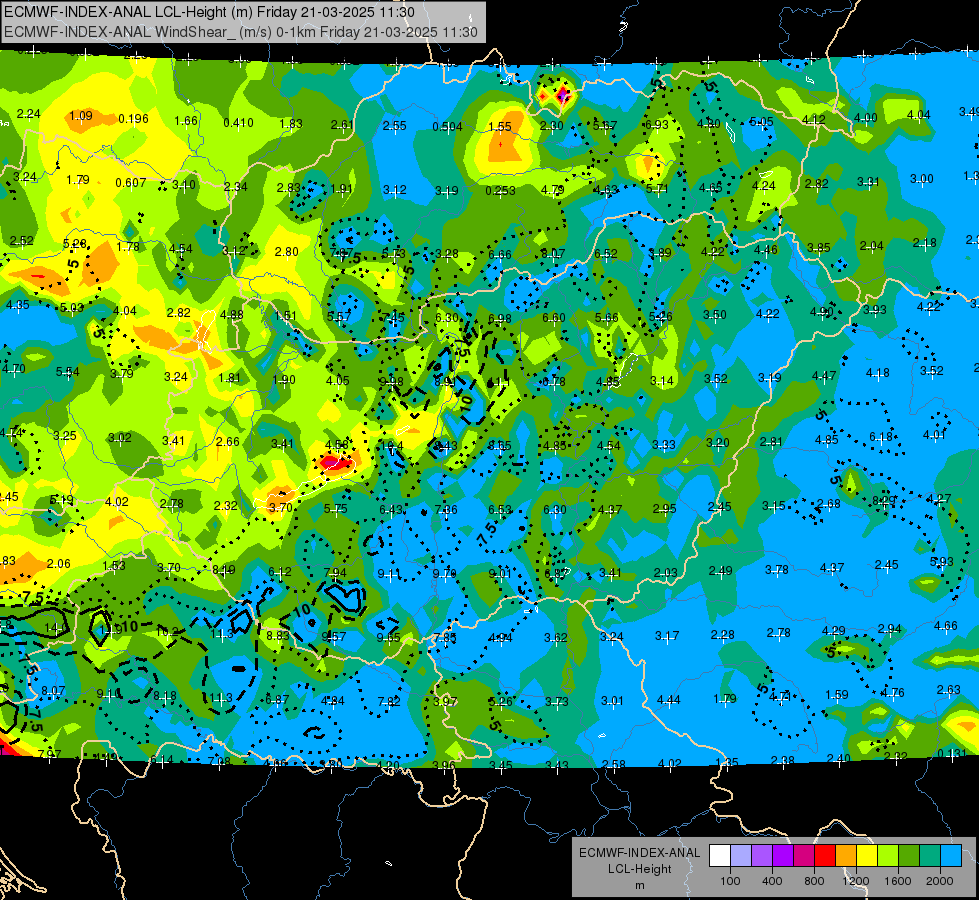Click the wind shear value 4.66
The width and height of the screenshot is (979, 900).
[945, 625]
